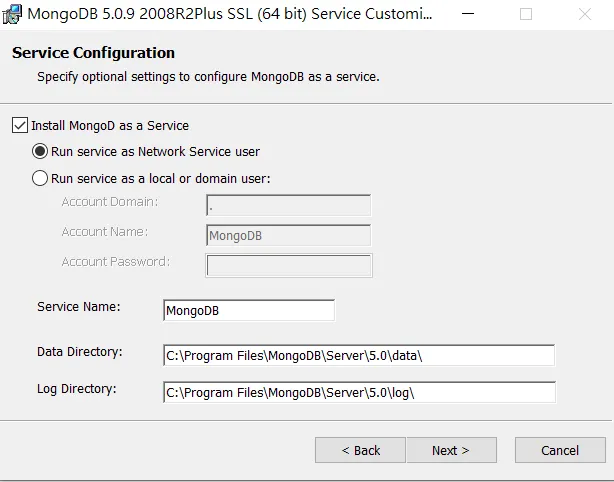This screenshot has height=482, width=614.
Task: Click the MongoDB installer icon in title bar
Action: [x=12, y=14]
